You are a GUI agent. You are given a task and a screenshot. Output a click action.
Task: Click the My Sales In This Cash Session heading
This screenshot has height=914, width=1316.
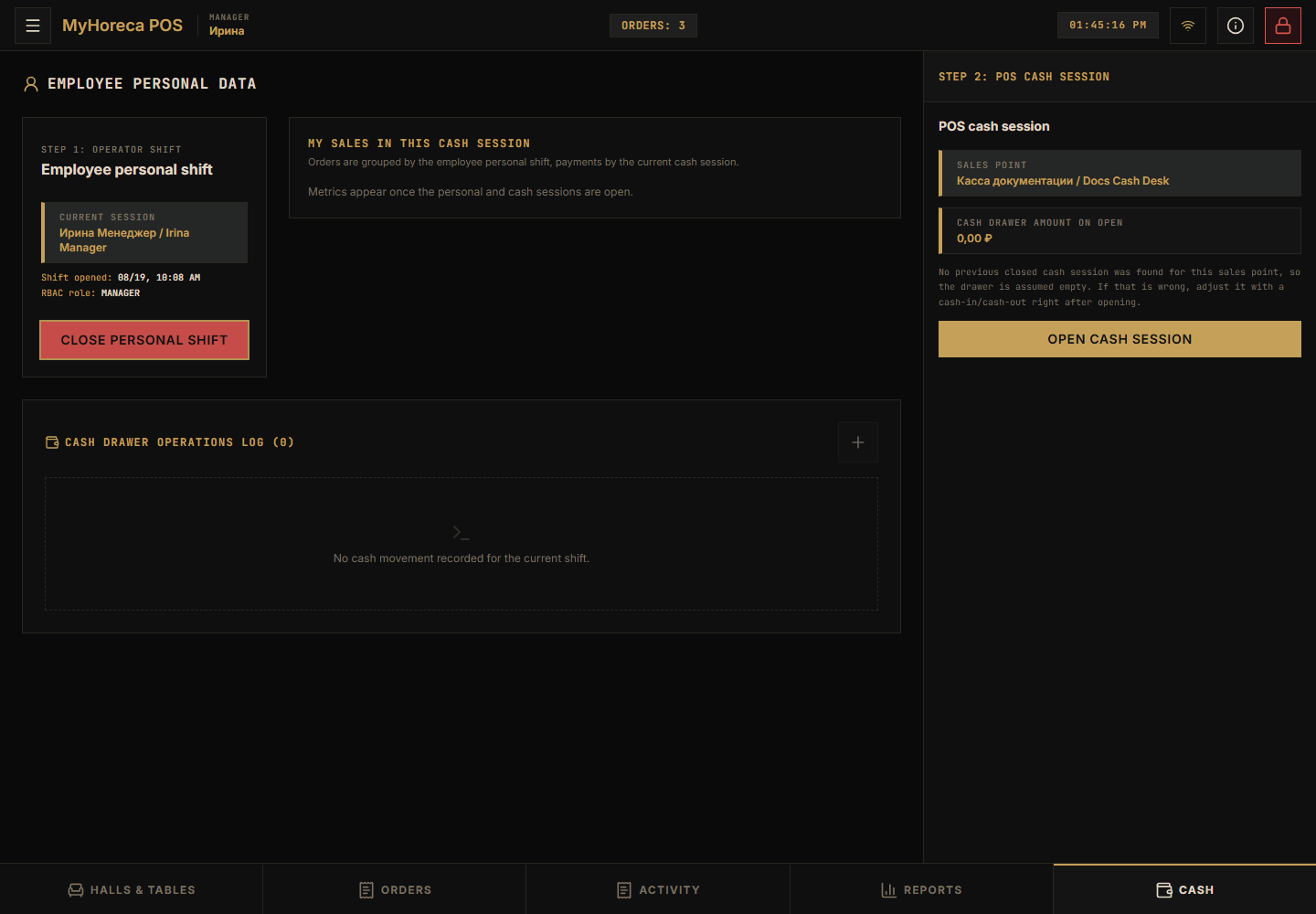pyautogui.click(x=419, y=143)
